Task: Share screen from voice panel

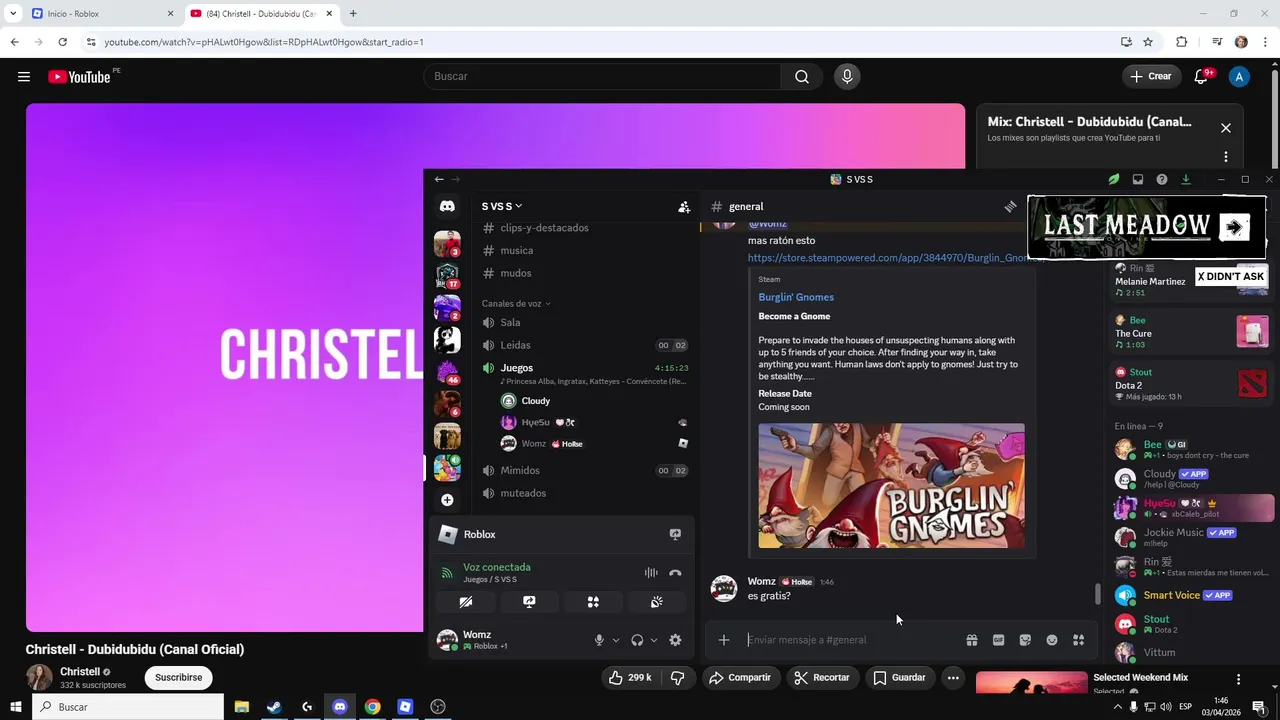Action: pyautogui.click(x=529, y=602)
